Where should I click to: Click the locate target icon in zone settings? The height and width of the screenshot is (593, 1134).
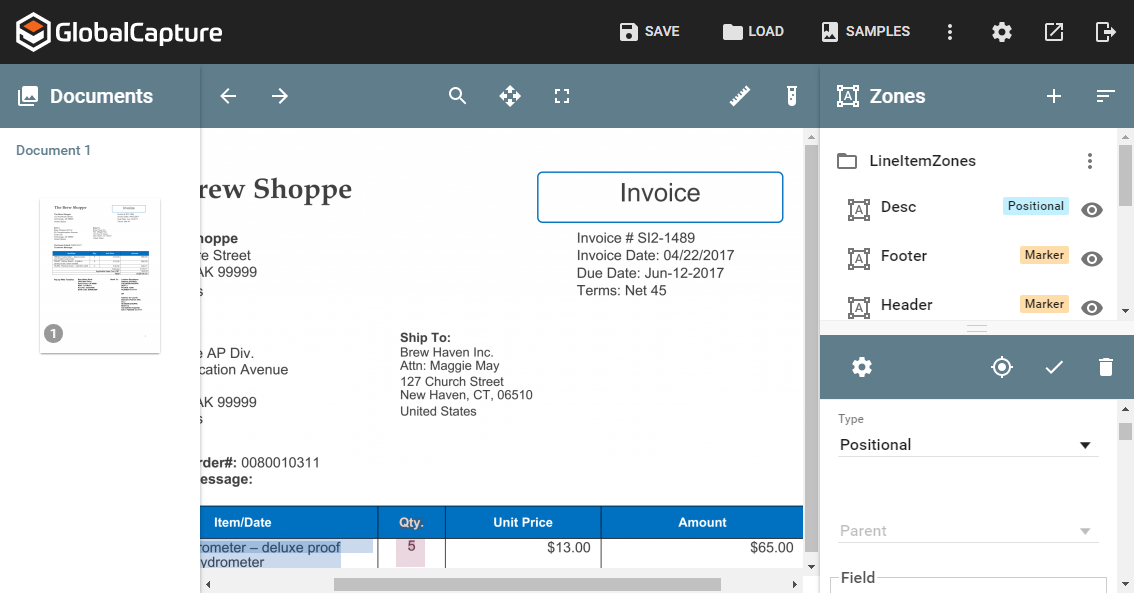point(1002,367)
